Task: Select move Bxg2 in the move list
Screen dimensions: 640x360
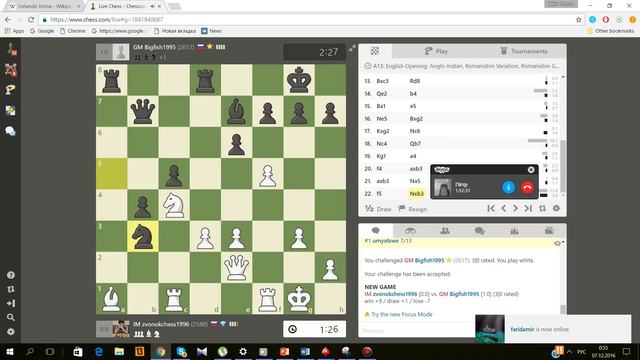Action: click(416, 119)
